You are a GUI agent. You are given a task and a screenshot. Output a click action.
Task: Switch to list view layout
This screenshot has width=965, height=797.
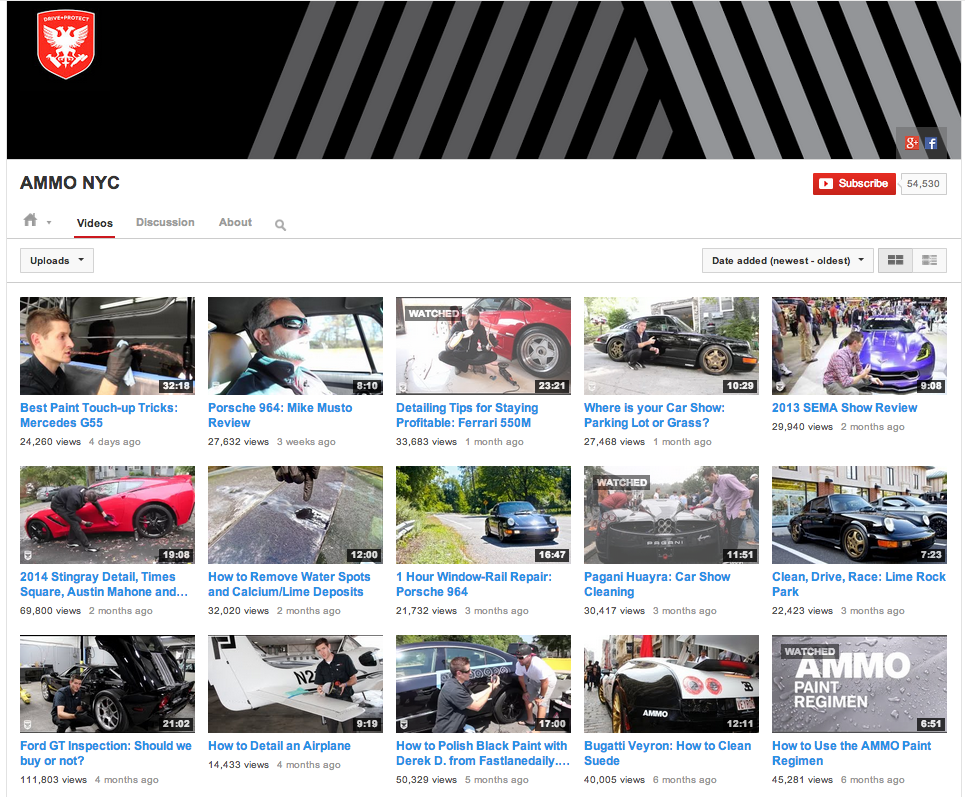pos(929,260)
